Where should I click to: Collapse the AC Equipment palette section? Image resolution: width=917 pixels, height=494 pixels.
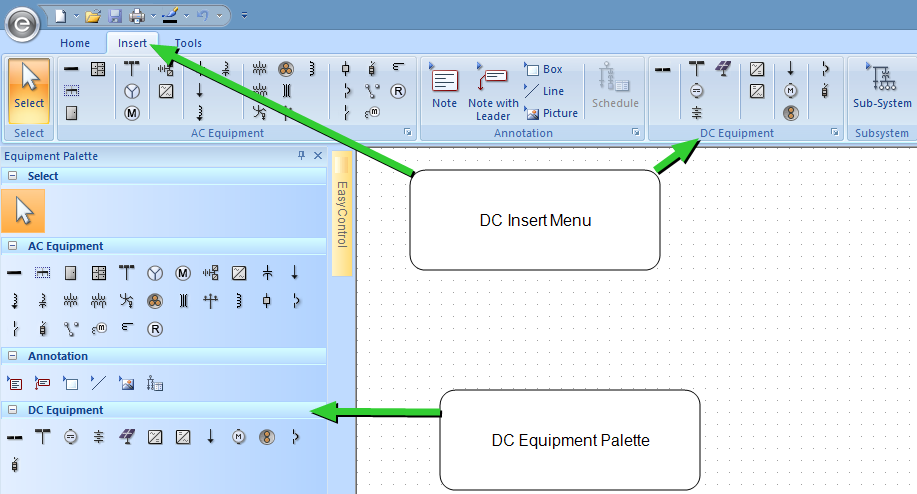12,246
